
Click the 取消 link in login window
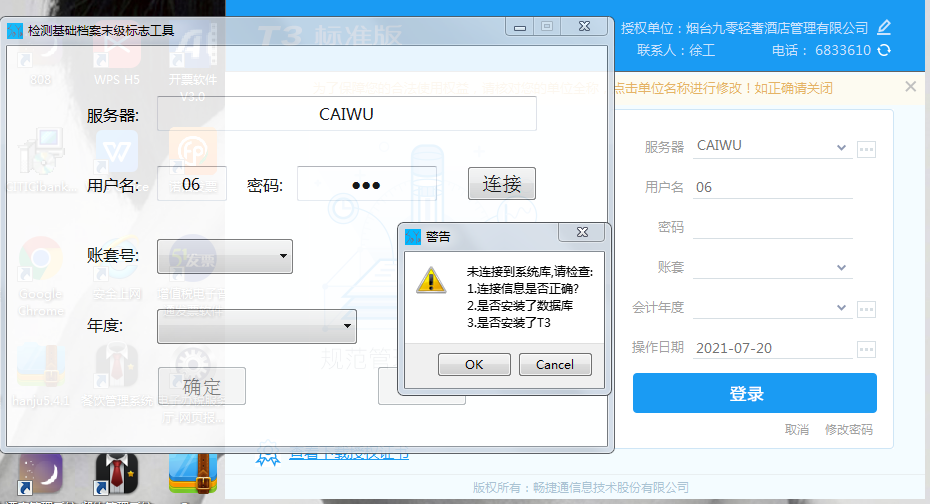point(797,429)
